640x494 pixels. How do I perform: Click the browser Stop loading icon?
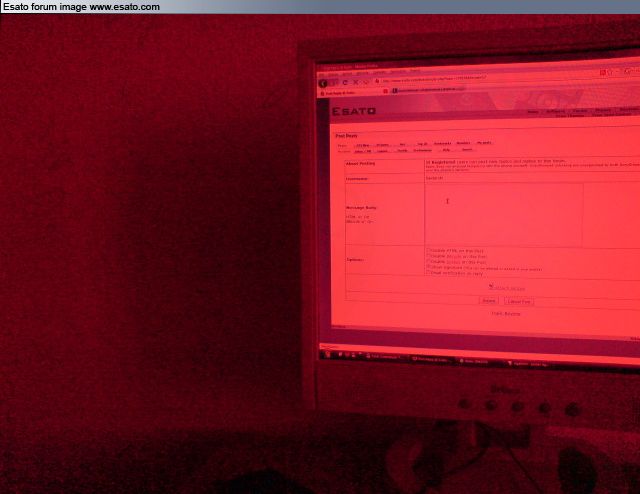pos(356,82)
